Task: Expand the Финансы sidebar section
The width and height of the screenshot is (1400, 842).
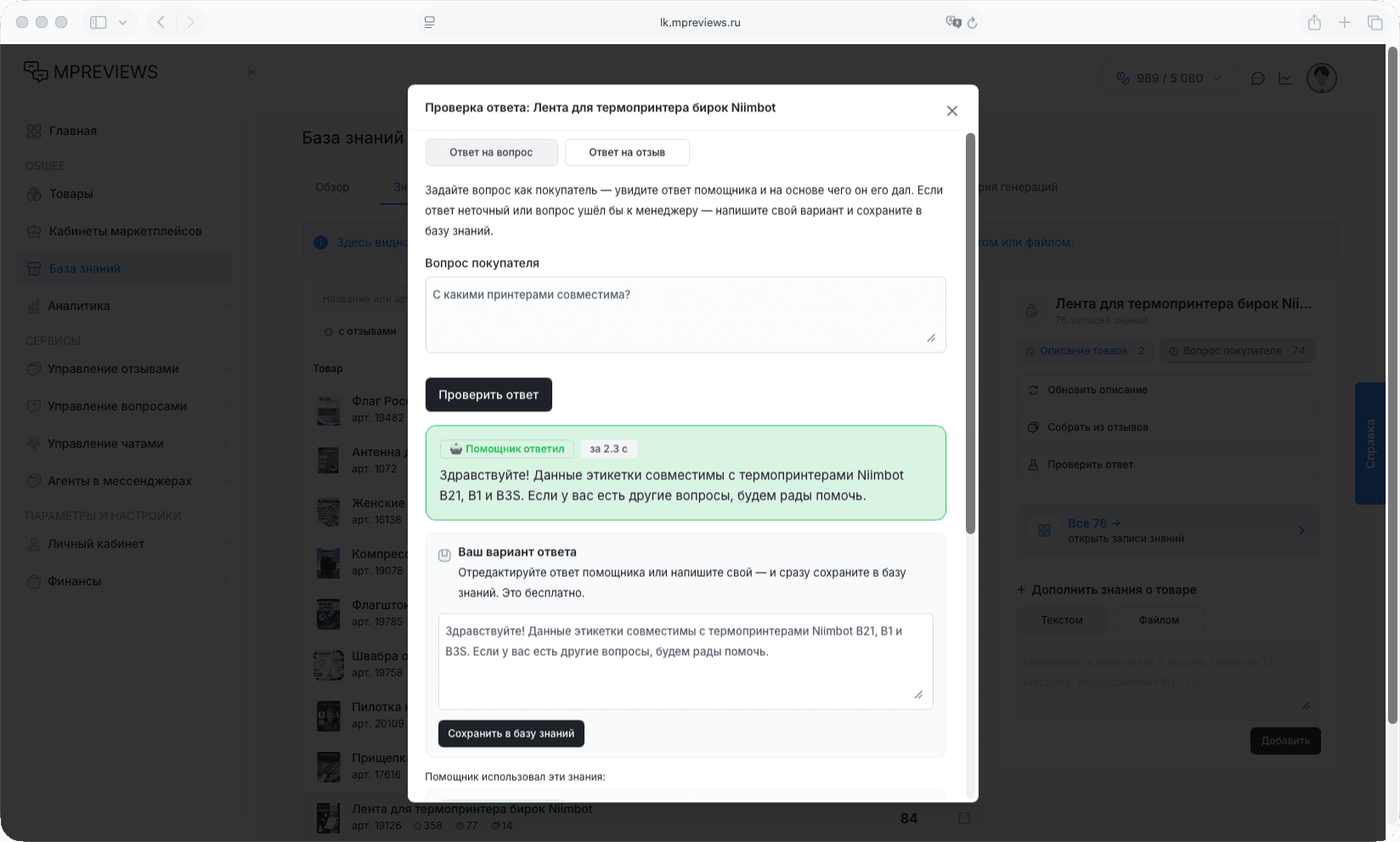Action: pos(227,581)
